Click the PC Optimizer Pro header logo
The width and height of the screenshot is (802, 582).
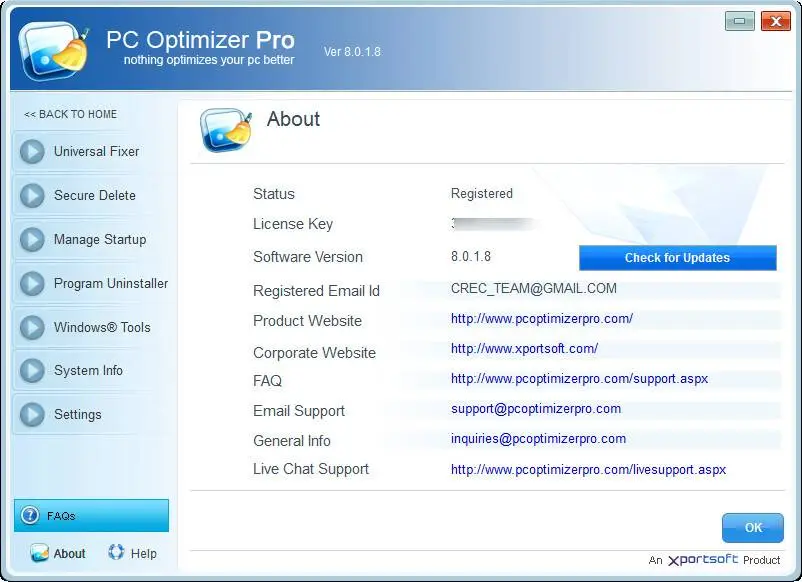(x=53, y=51)
